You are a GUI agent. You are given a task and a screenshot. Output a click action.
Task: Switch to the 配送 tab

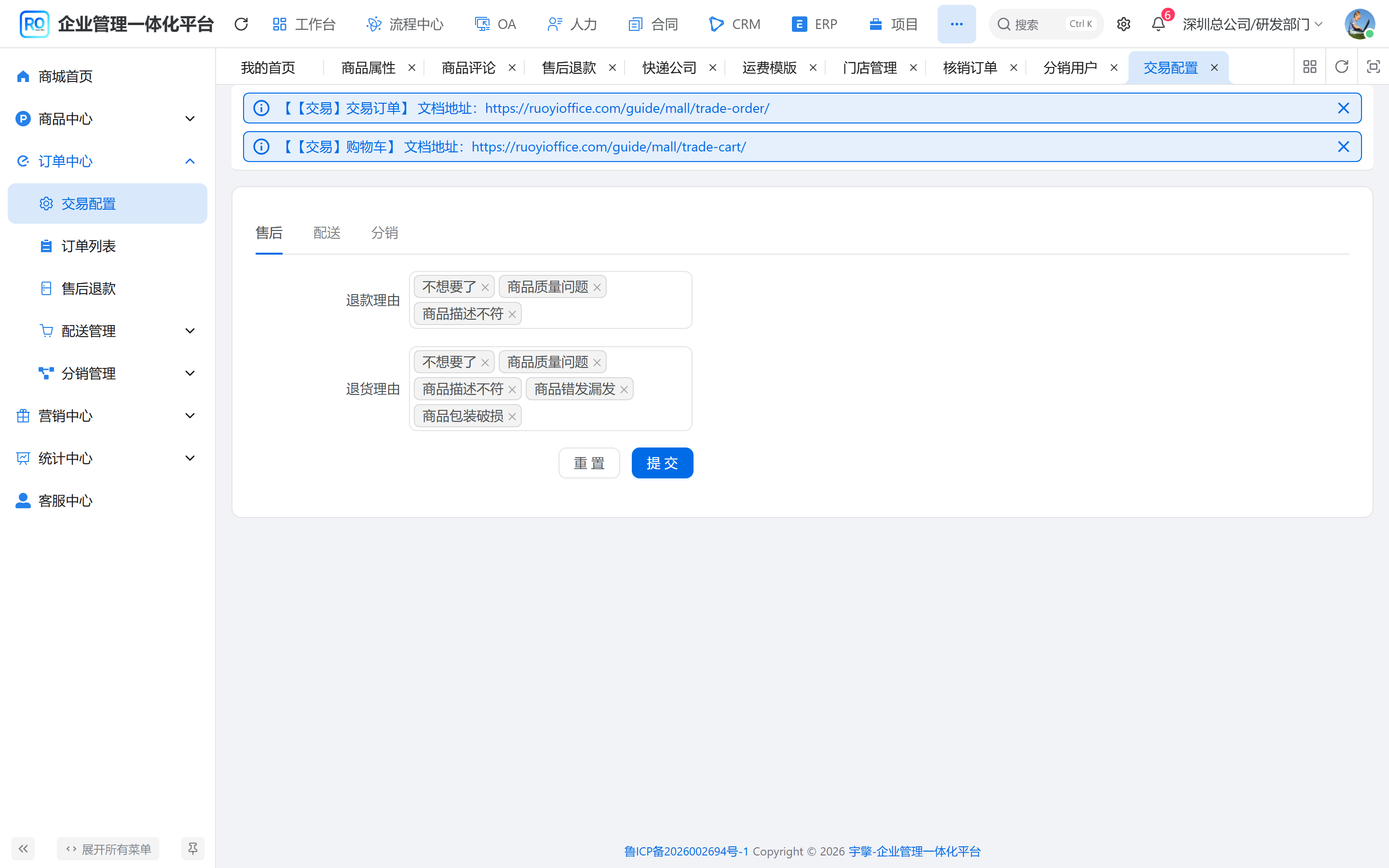pyautogui.click(x=327, y=232)
